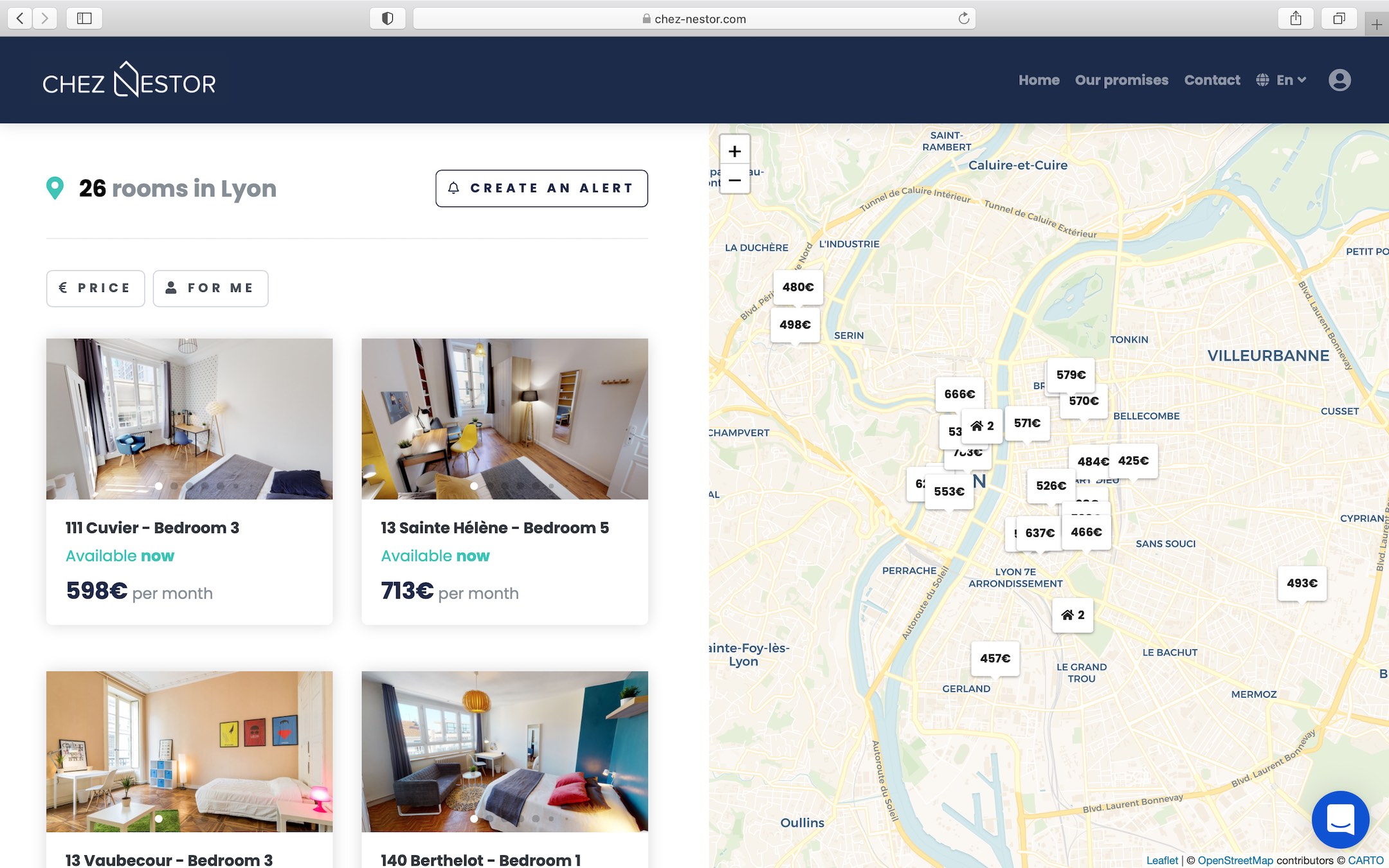Expand the En language dropdown

[x=1281, y=80]
